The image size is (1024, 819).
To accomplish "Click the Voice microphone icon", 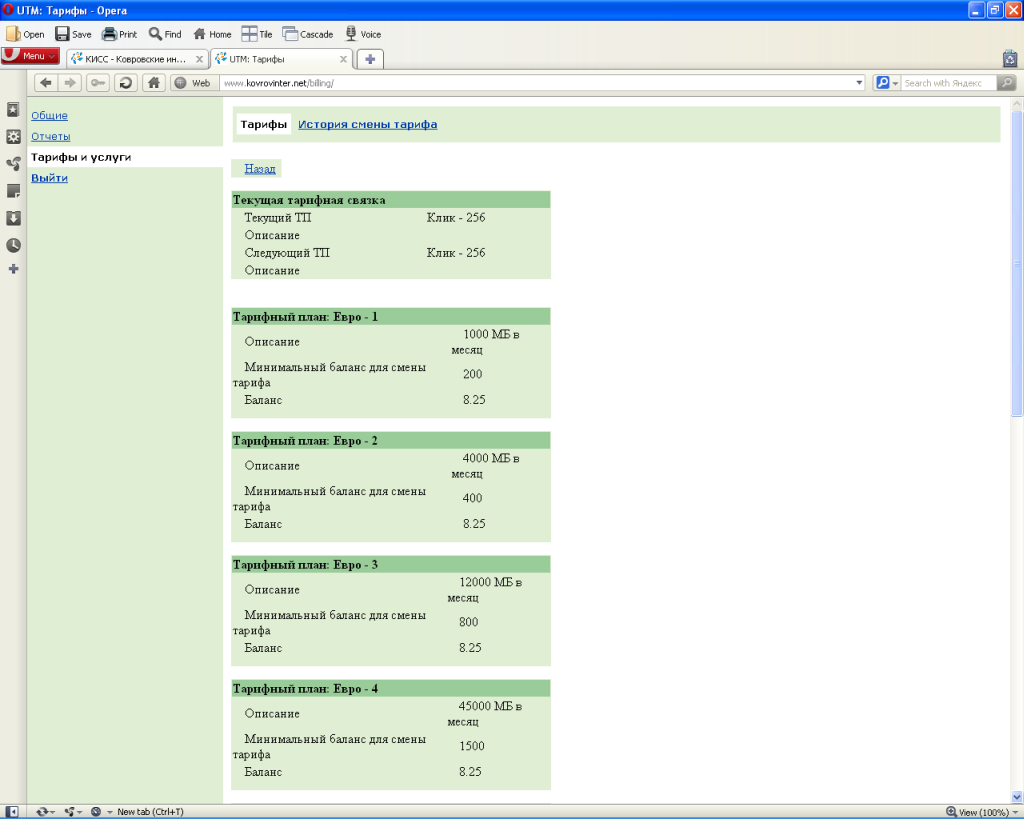I will (362, 34).
